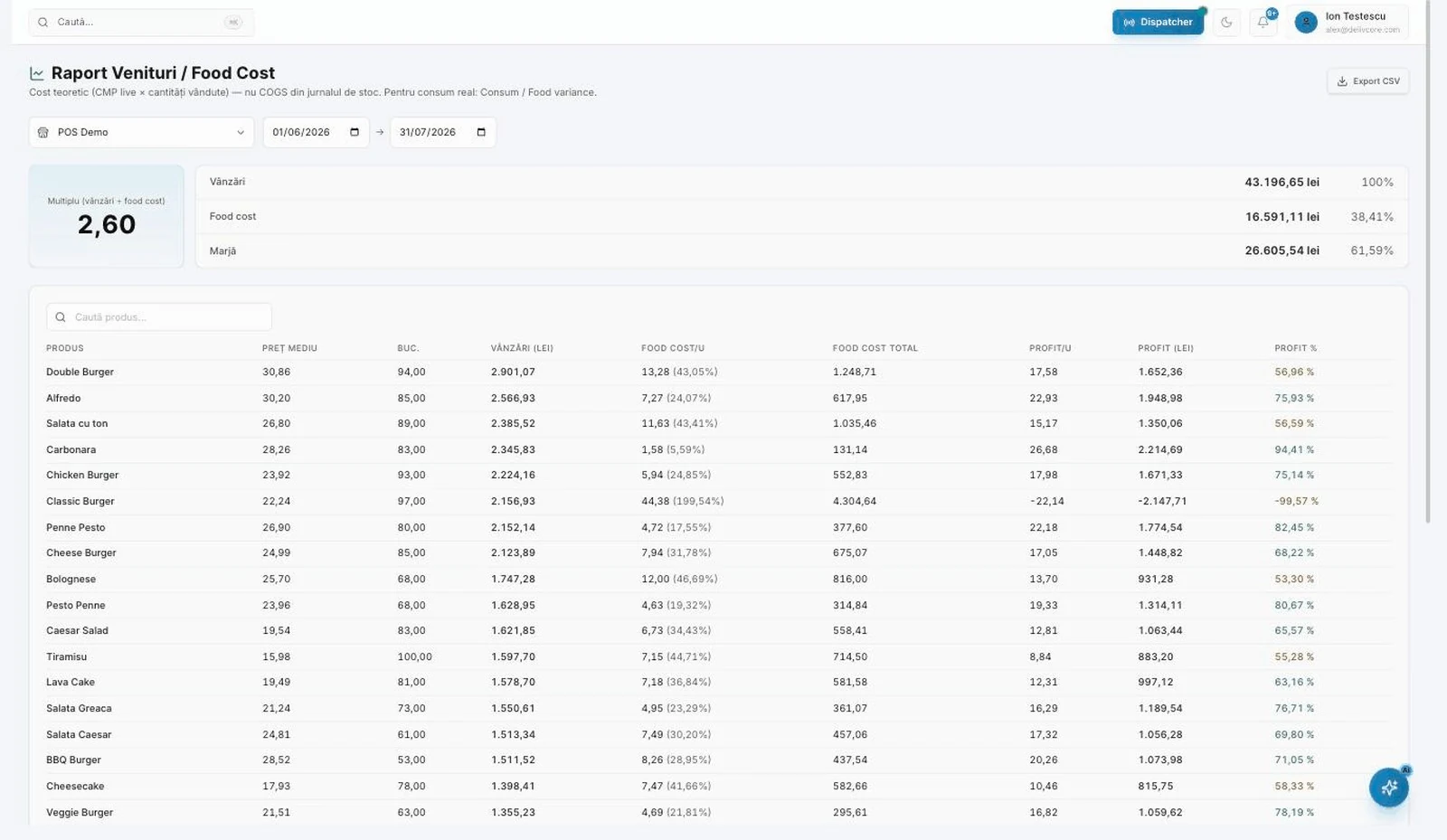1447x840 pixels.
Task: Click the negative profit -99,57 % value
Action: click(1296, 501)
